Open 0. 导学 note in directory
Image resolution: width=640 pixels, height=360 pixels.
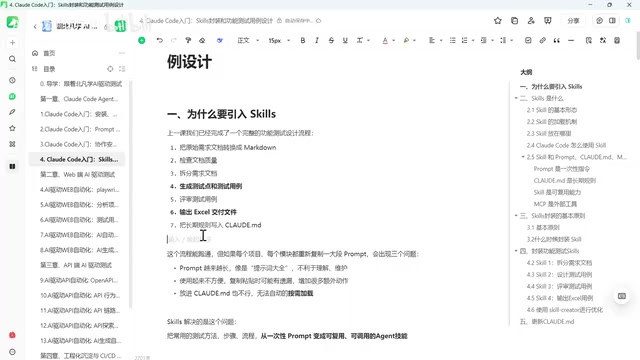tap(80, 84)
